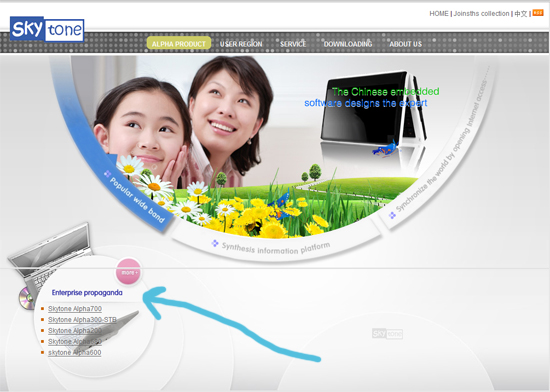Open the SERVICE menu item
This screenshot has width=550, height=392.
pos(293,44)
